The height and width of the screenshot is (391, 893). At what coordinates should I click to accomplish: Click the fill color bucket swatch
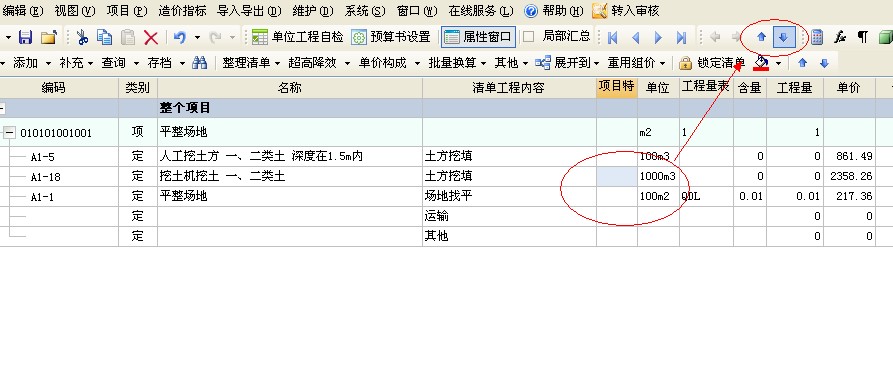tap(761, 63)
